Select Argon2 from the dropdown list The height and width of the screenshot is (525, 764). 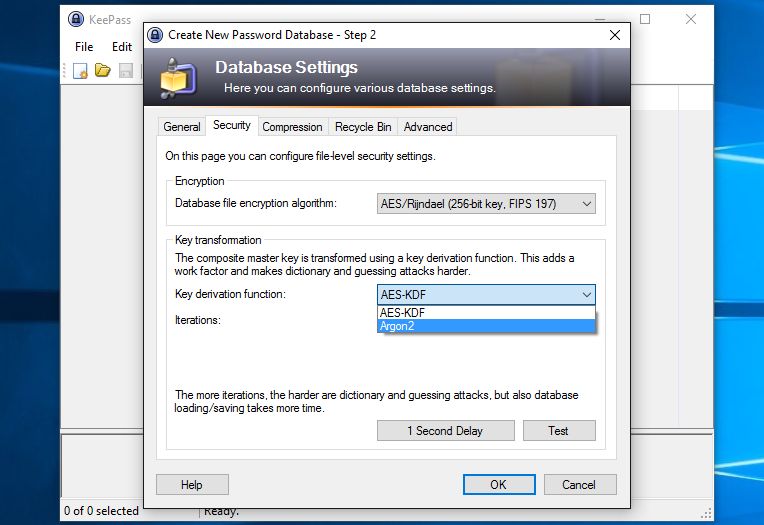point(486,326)
